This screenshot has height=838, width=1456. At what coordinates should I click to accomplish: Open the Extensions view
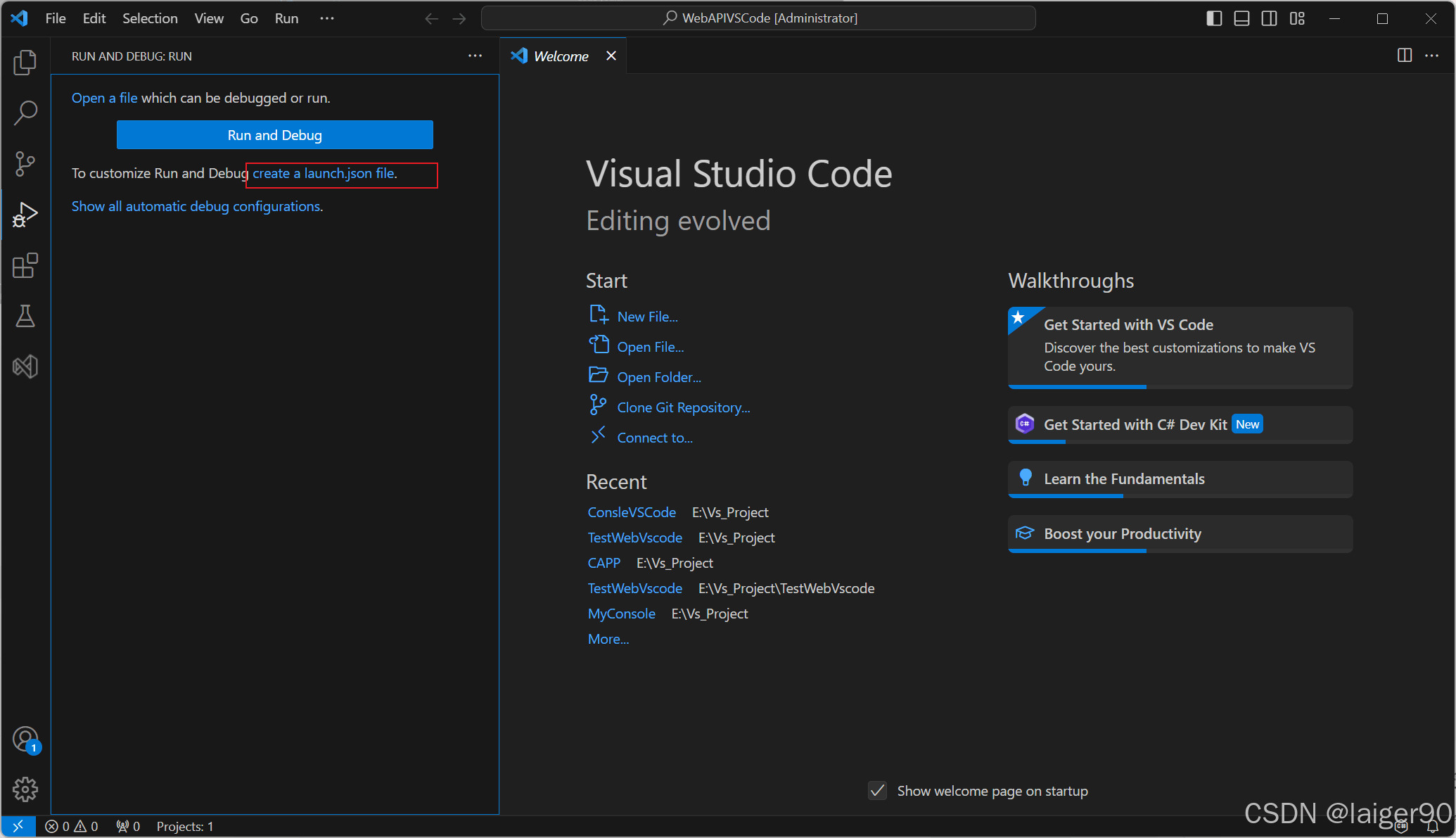(x=25, y=265)
